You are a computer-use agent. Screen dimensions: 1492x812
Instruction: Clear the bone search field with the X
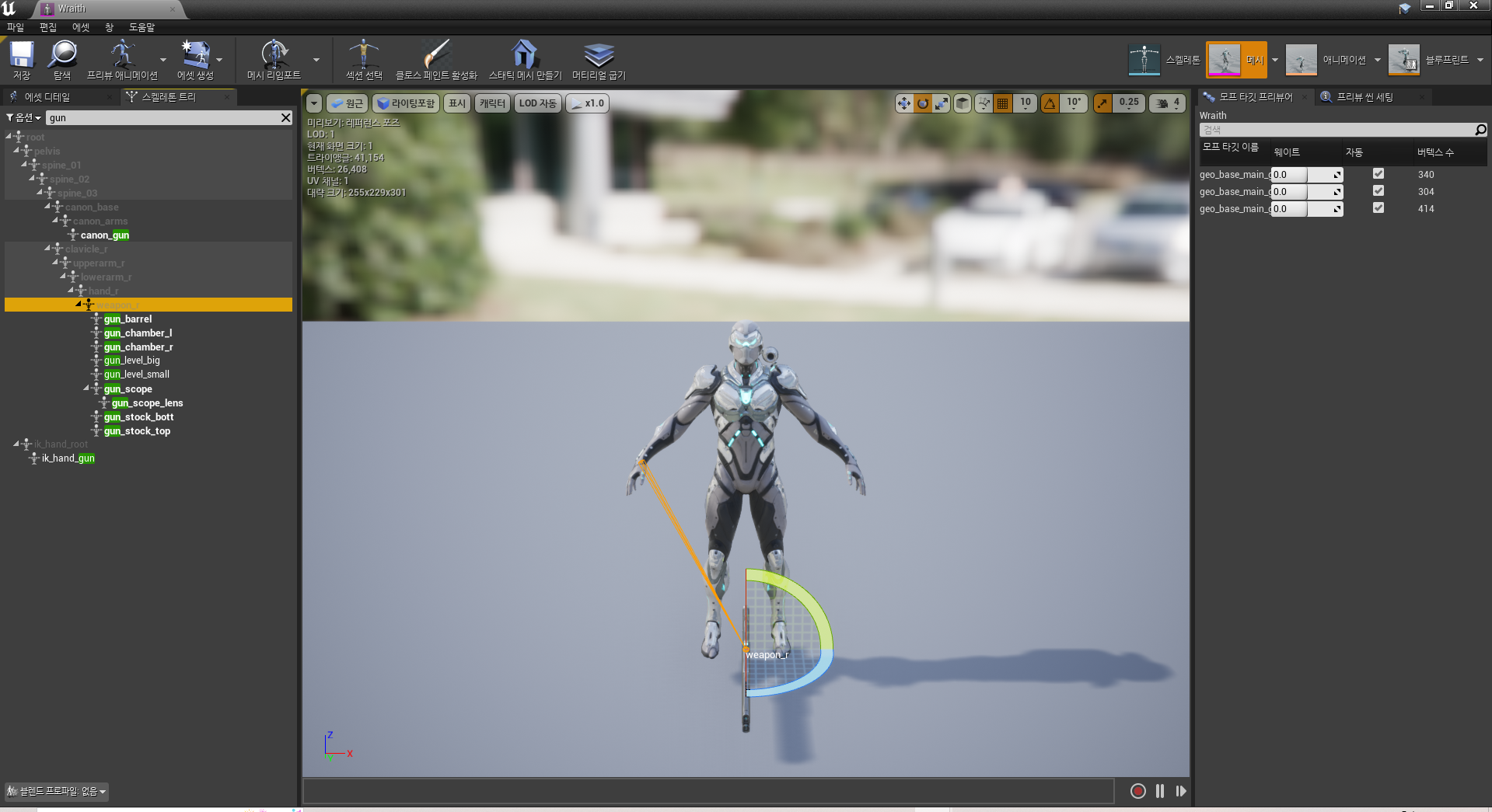(285, 117)
